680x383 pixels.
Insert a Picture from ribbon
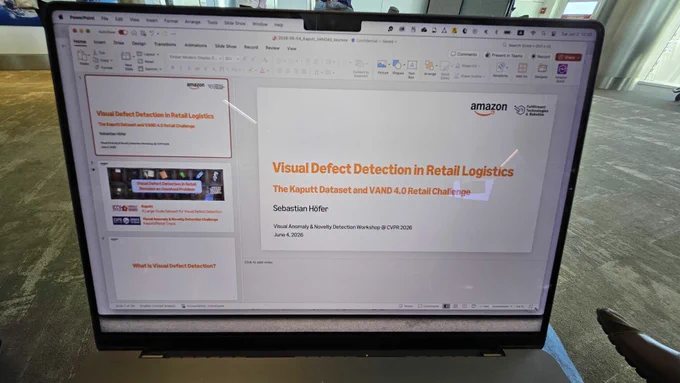point(382,67)
